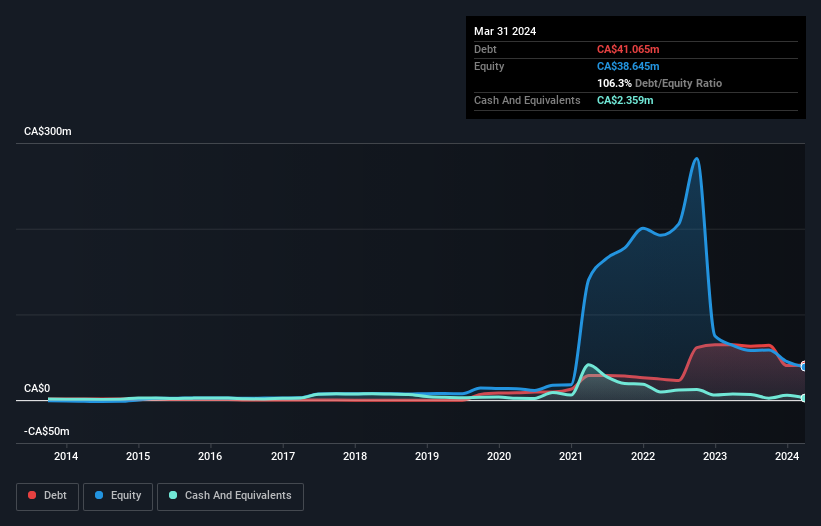821x526 pixels.
Task: Click the 2015 x-axis label
Action: pyautogui.click(x=138, y=456)
